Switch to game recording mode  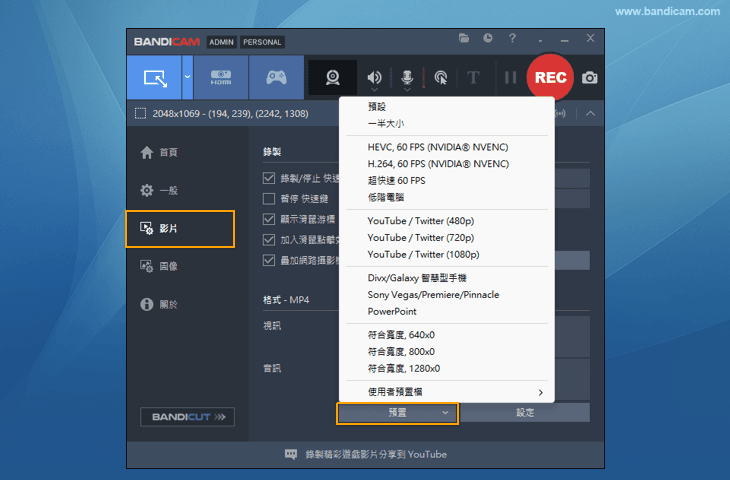tap(277, 77)
